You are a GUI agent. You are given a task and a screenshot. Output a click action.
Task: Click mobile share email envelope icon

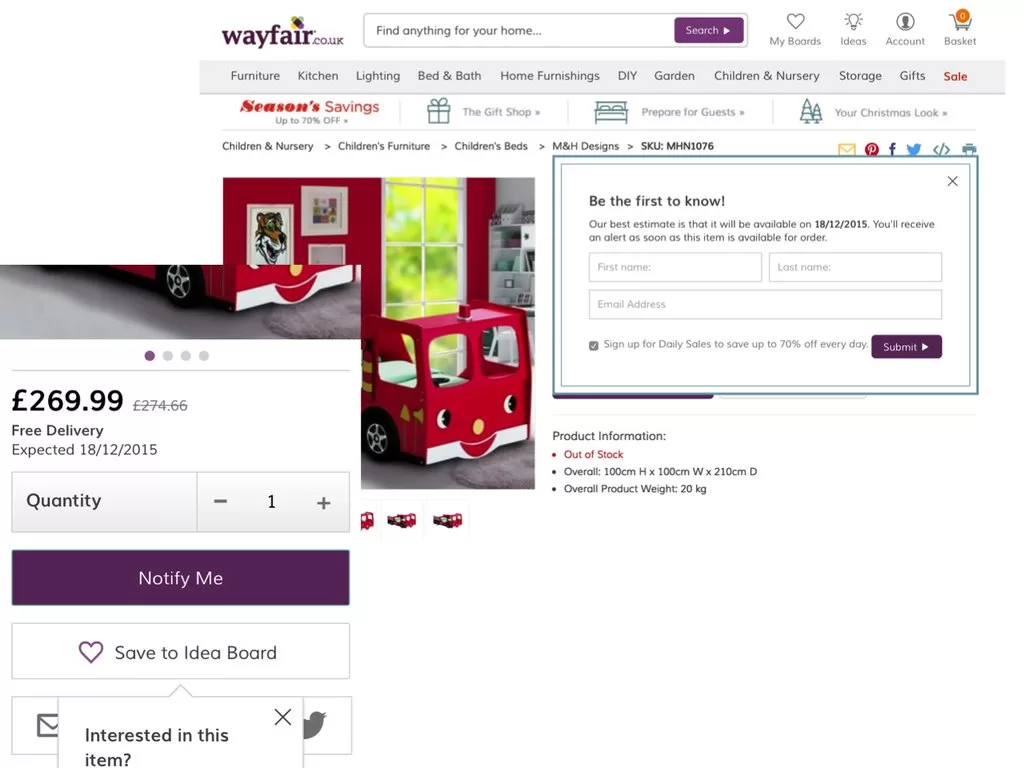[x=48, y=725]
